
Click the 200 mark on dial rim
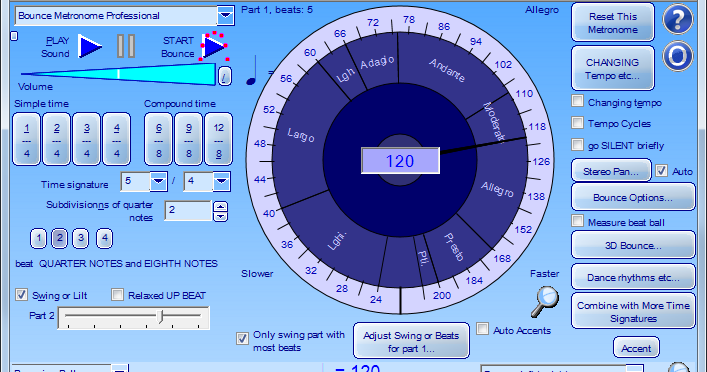pos(441,295)
